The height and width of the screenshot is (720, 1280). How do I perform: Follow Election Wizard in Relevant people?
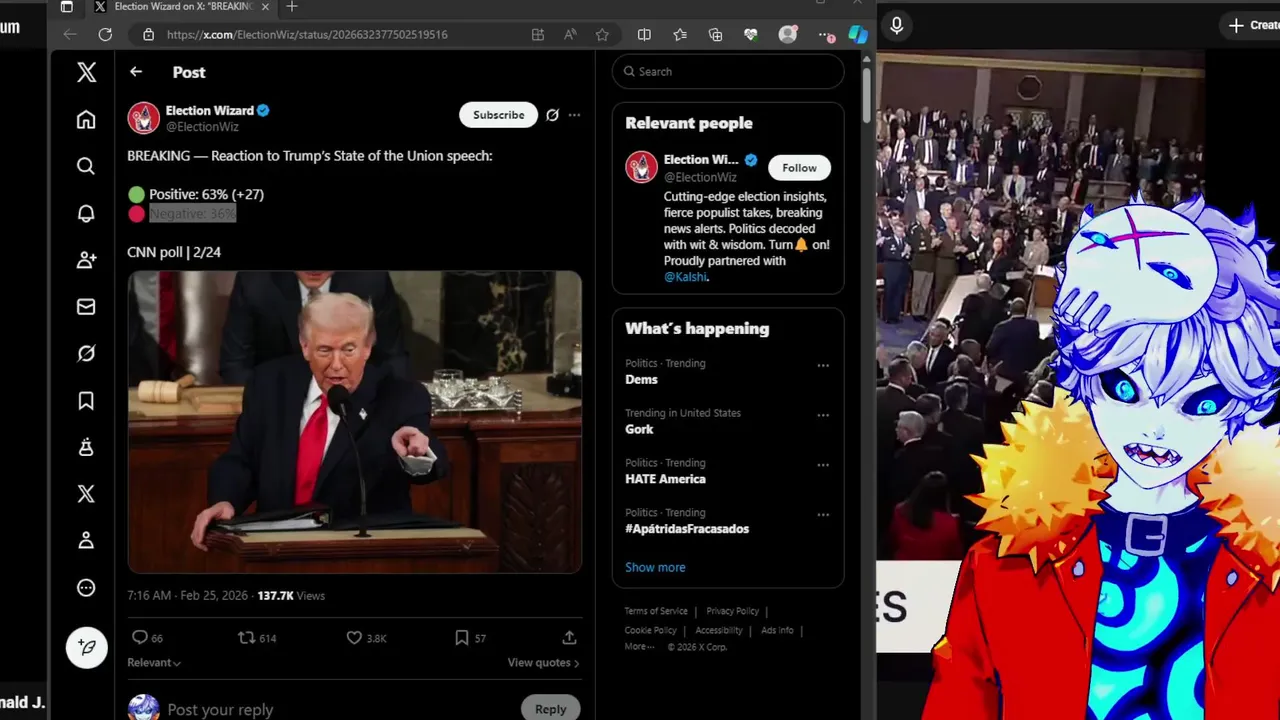pos(799,168)
